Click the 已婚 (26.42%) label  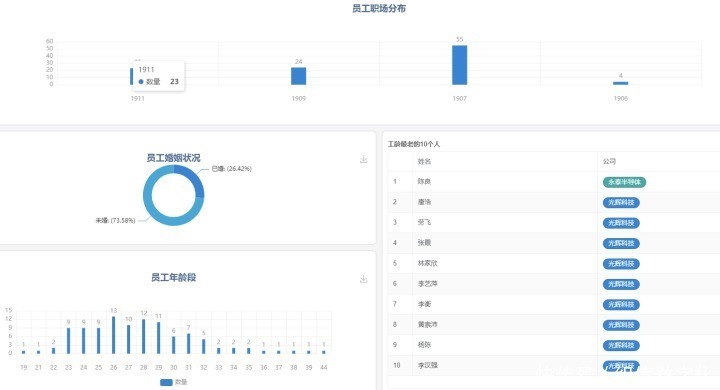[231, 169]
